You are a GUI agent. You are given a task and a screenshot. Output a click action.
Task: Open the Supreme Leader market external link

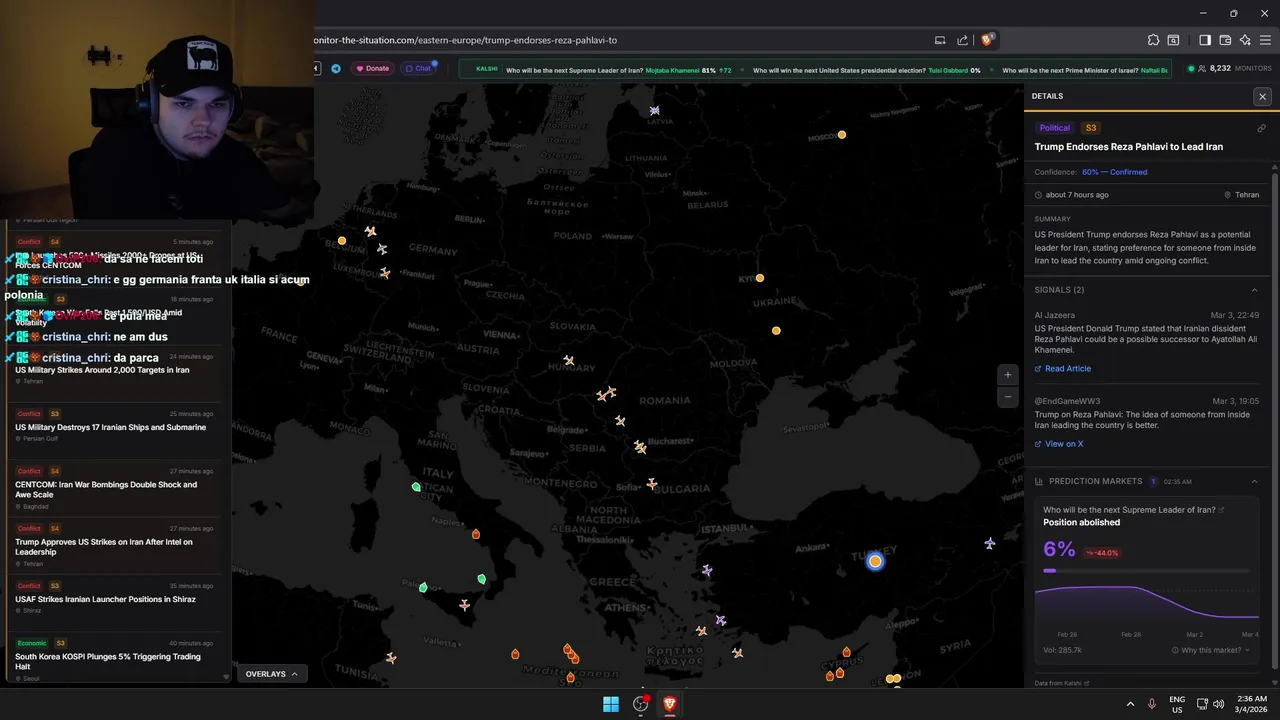coord(1221,510)
